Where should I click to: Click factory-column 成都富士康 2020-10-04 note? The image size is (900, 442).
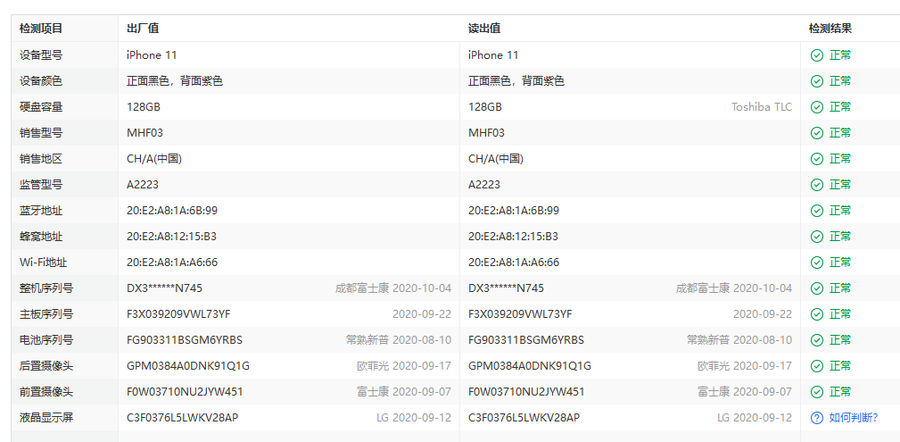pyautogui.click(x=393, y=288)
